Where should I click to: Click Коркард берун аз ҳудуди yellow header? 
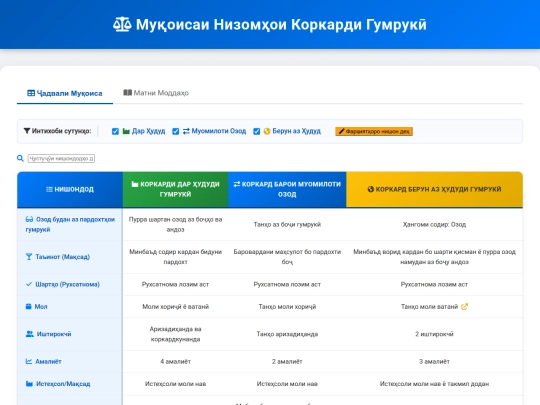434,189
